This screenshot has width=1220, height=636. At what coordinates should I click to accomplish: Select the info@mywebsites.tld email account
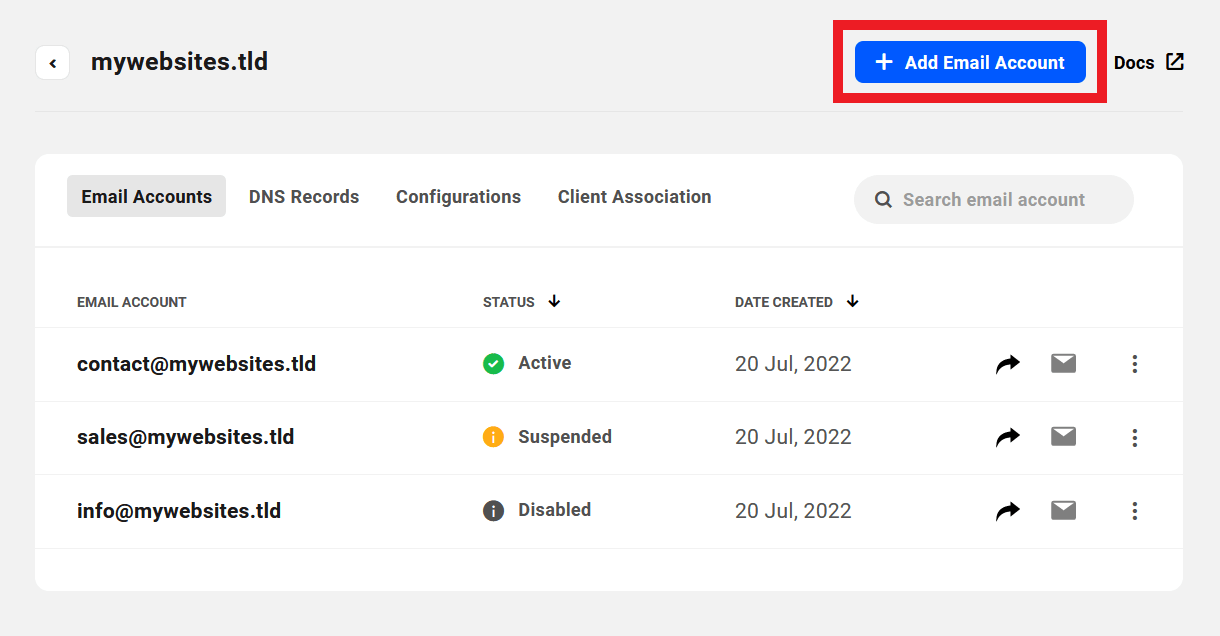point(179,511)
